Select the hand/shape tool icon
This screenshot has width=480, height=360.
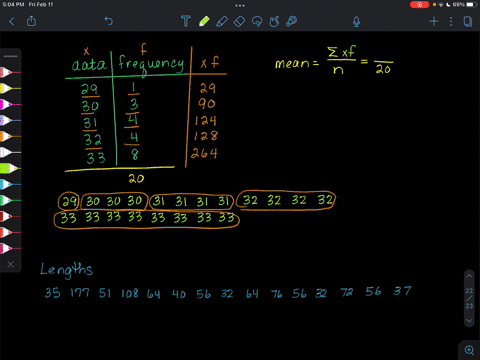coord(274,21)
